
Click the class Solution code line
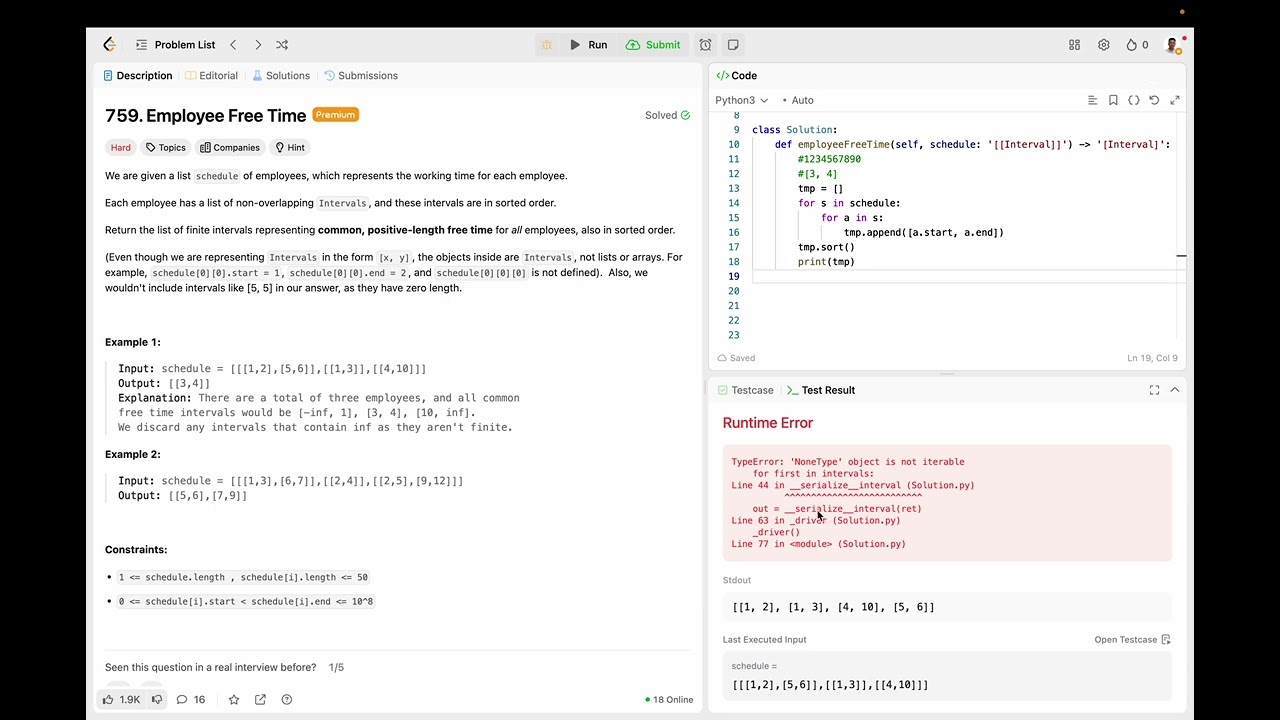794,130
